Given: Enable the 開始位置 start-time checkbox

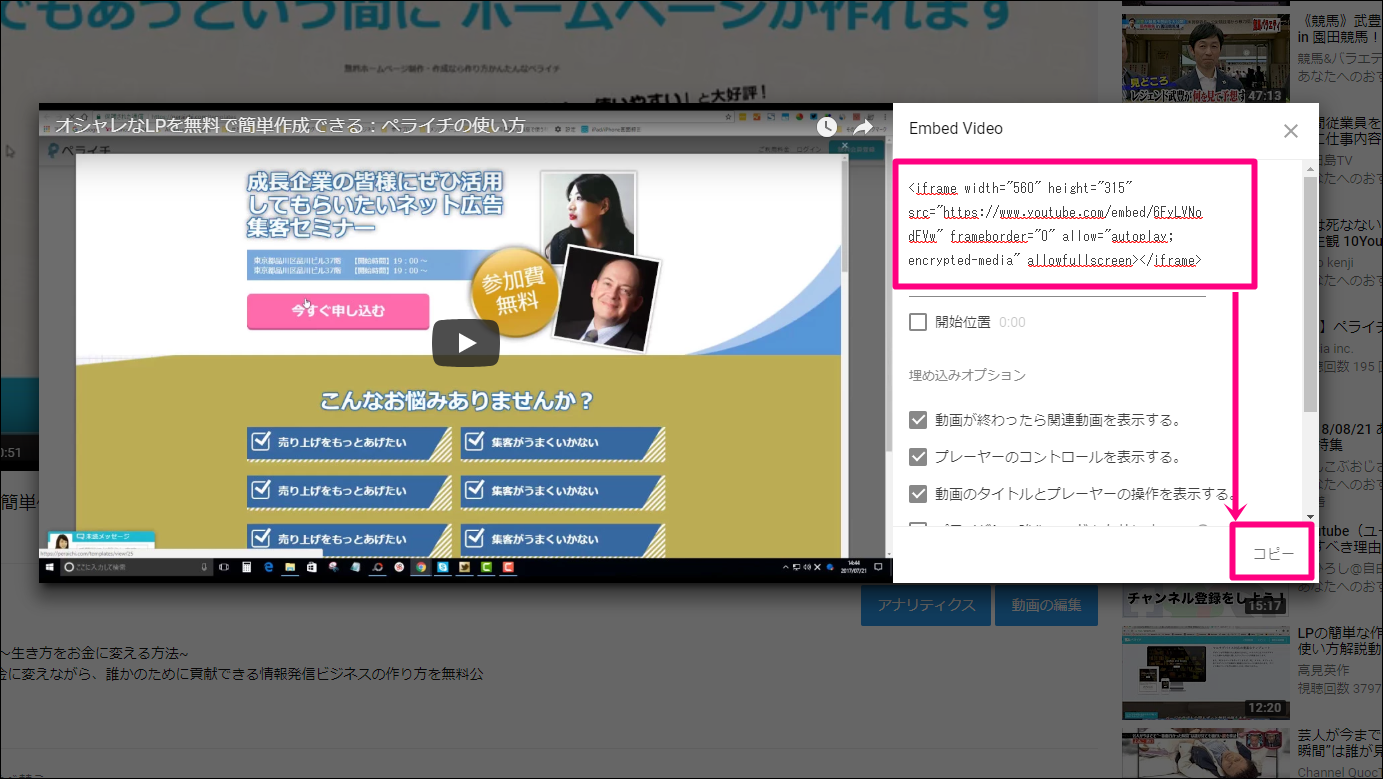Looking at the screenshot, I should pos(918,322).
